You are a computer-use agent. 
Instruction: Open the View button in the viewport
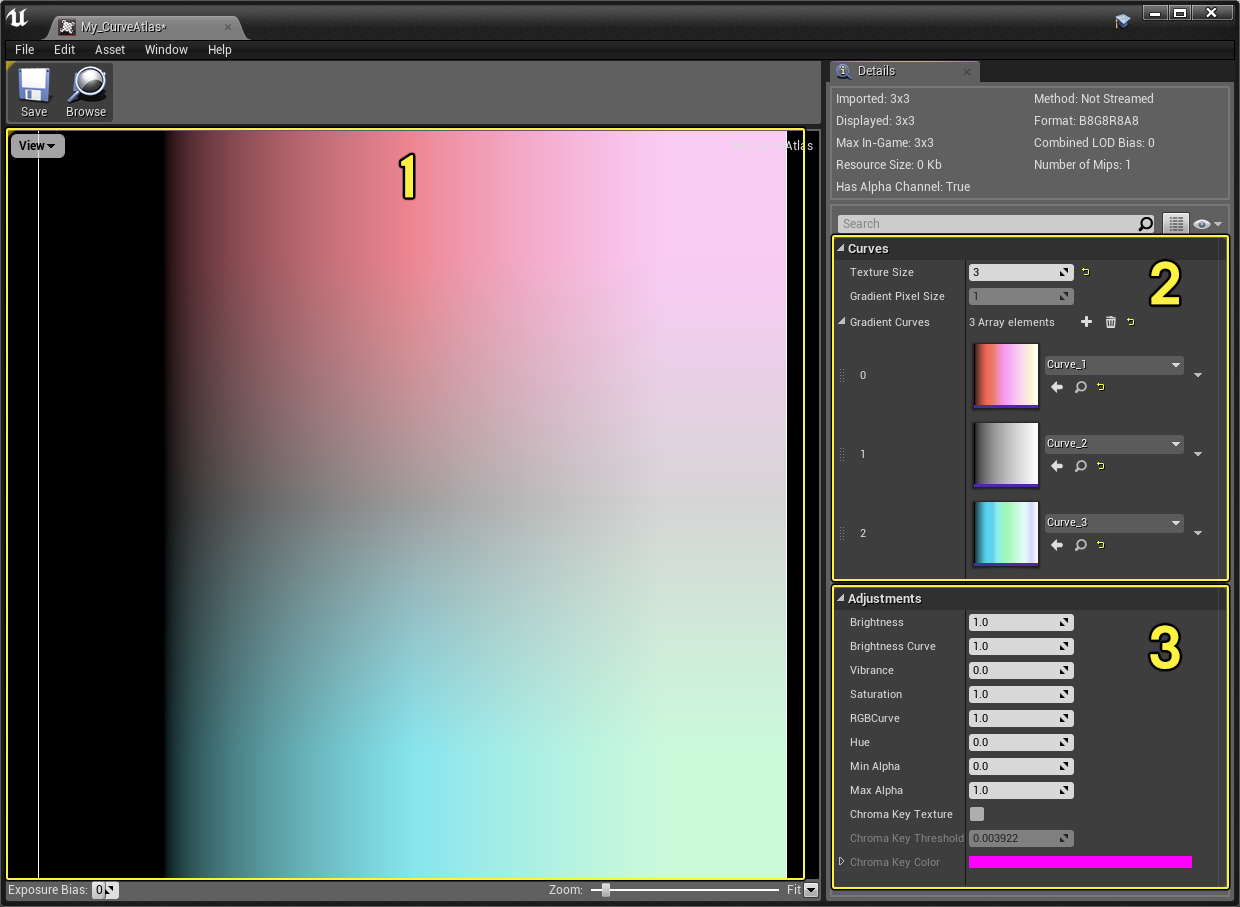37,146
